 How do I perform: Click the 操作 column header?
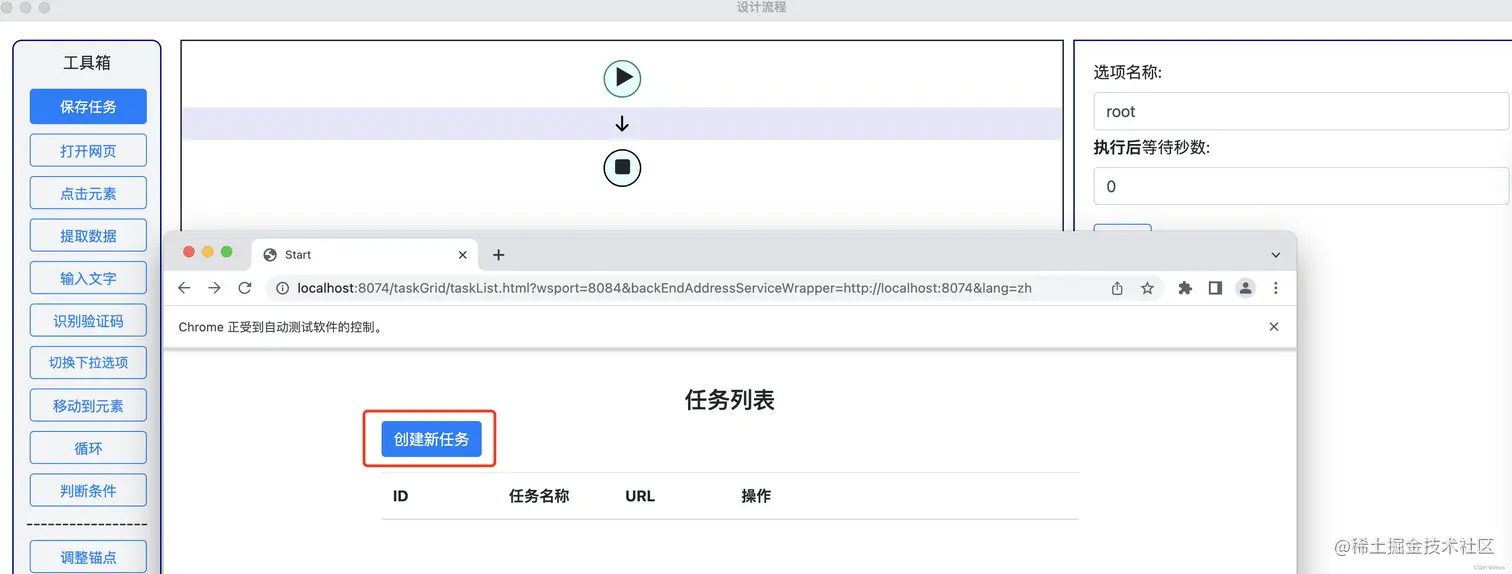[x=756, y=496]
